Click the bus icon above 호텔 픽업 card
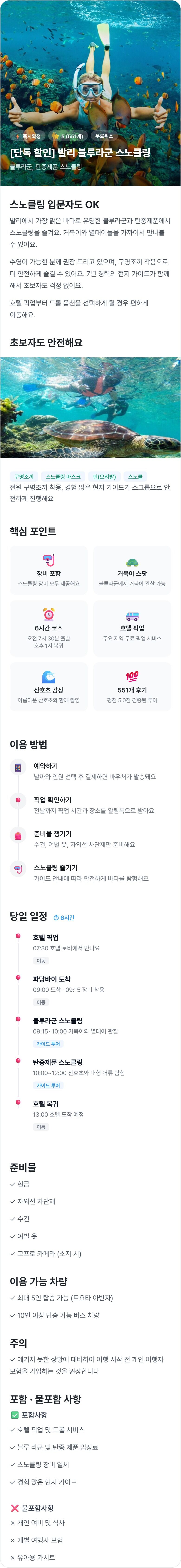 coord(132,616)
